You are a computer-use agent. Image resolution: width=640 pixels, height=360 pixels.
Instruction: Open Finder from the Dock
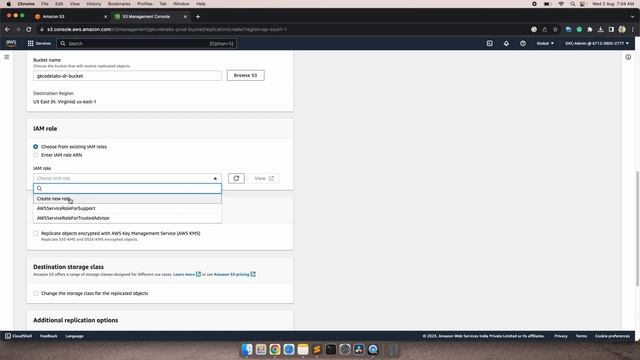click(247, 349)
